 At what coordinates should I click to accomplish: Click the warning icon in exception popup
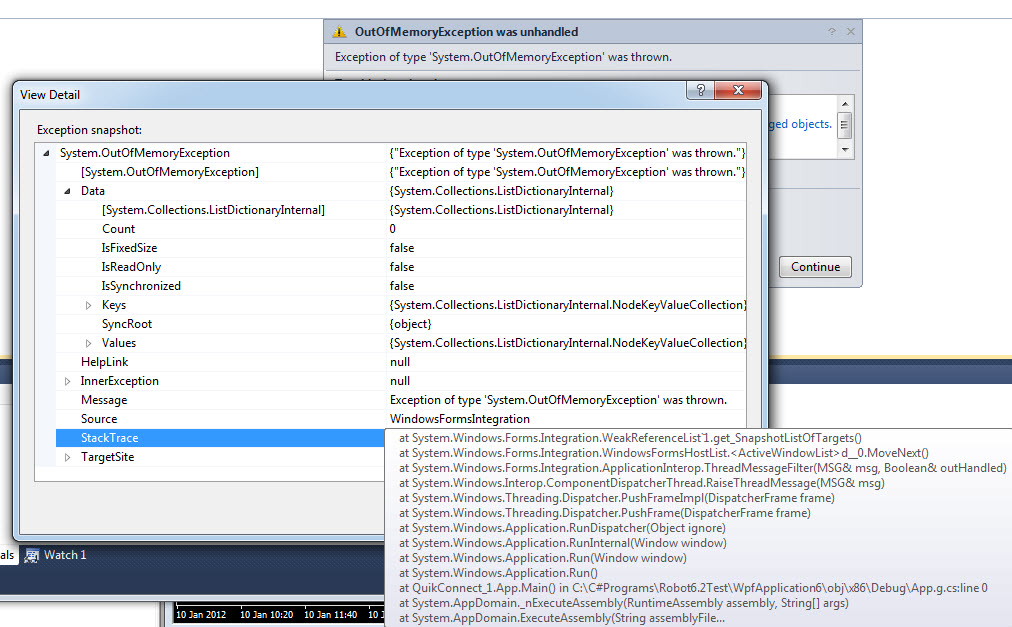click(340, 32)
